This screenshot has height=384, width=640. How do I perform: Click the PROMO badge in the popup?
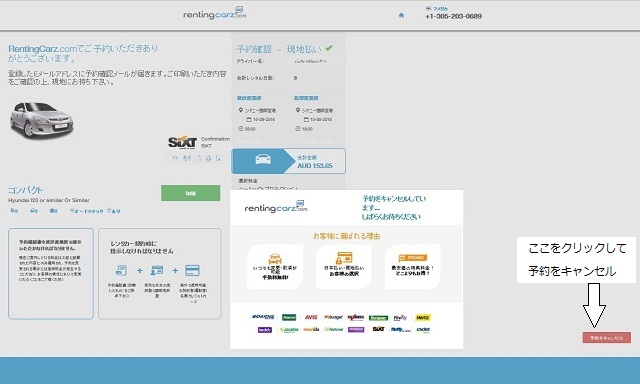coord(412,258)
